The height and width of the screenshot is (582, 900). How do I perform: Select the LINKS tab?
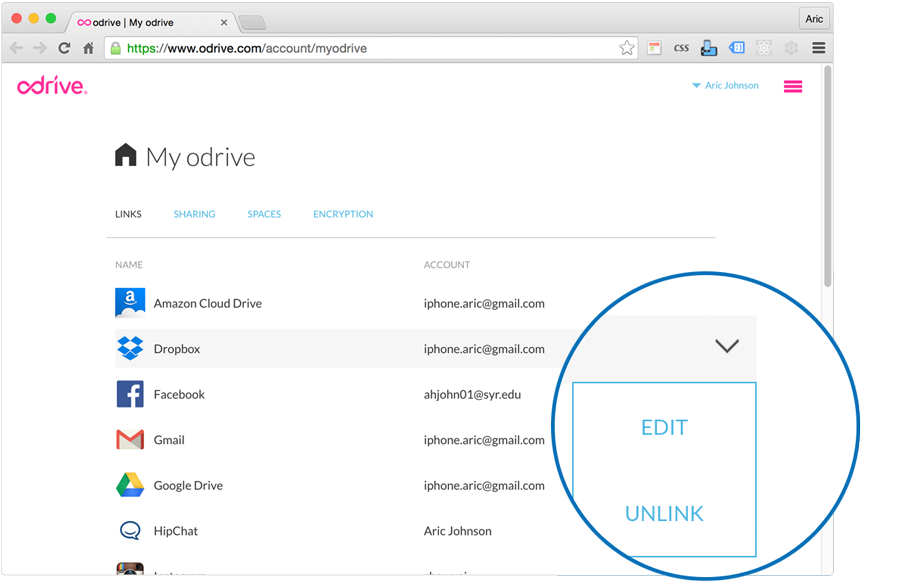(x=128, y=214)
